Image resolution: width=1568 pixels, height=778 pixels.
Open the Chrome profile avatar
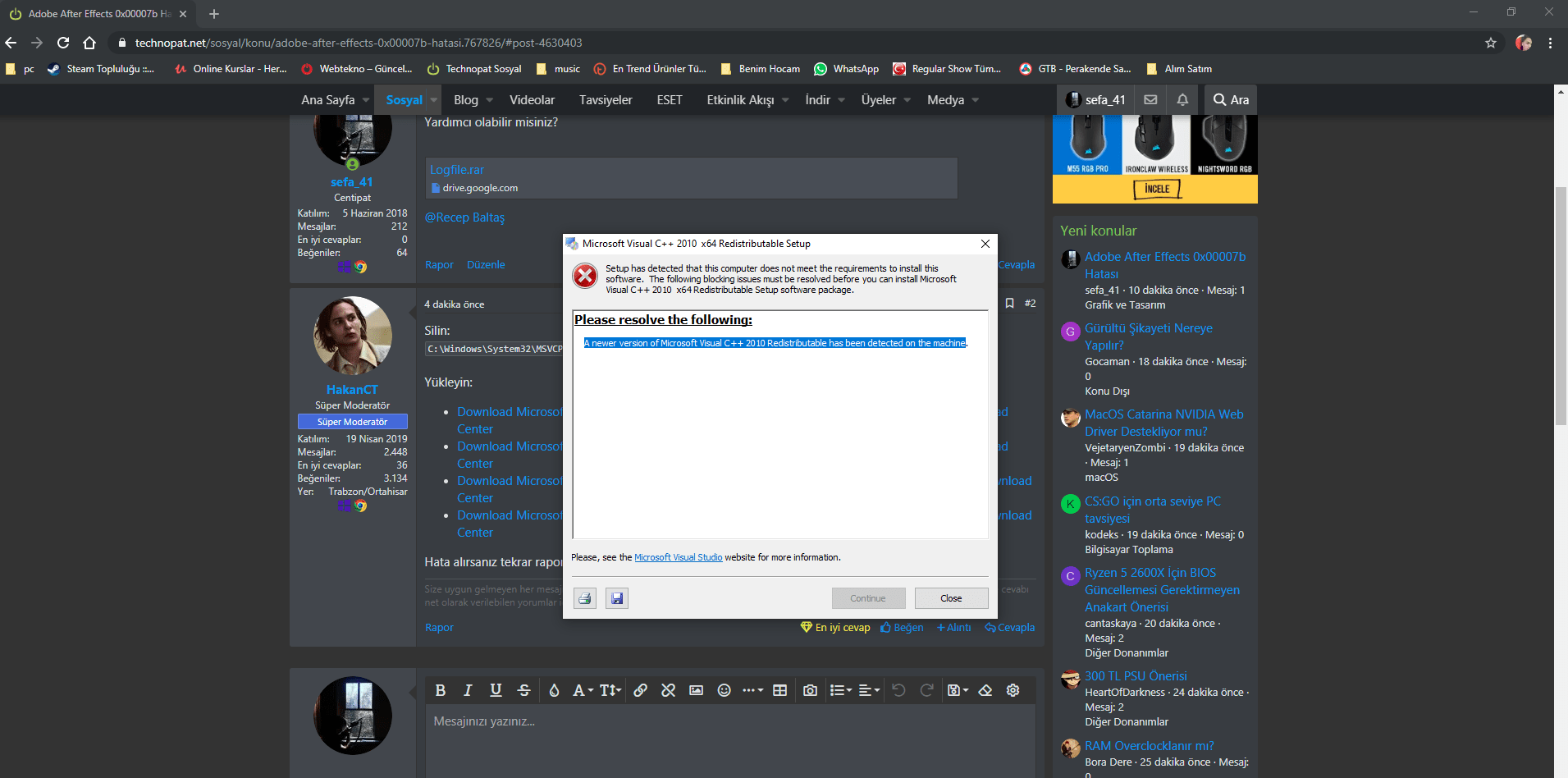[1524, 43]
